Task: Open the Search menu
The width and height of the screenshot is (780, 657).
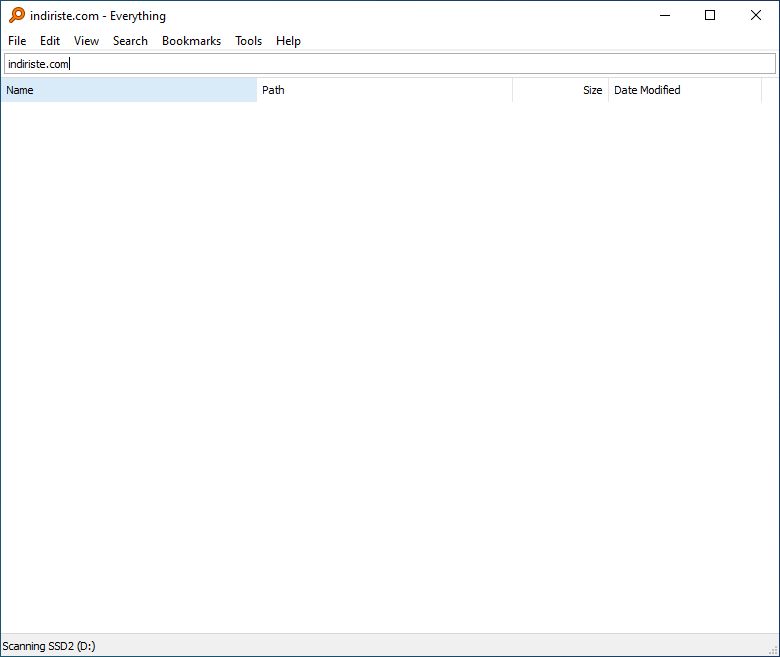Action: pyautogui.click(x=130, y=41)
